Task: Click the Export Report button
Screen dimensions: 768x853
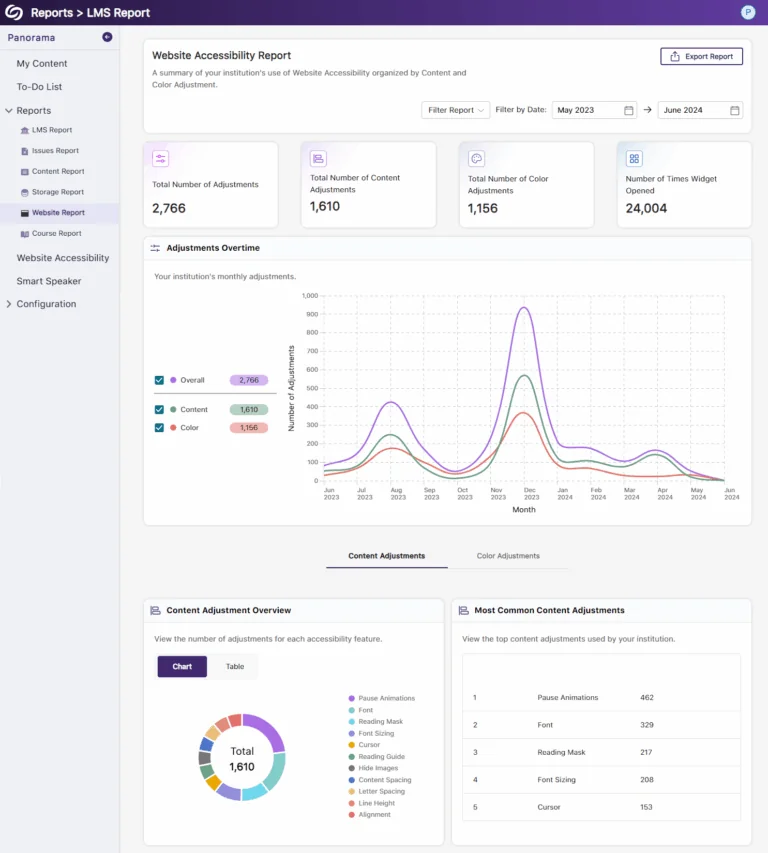Action: (x=701, y=56)
